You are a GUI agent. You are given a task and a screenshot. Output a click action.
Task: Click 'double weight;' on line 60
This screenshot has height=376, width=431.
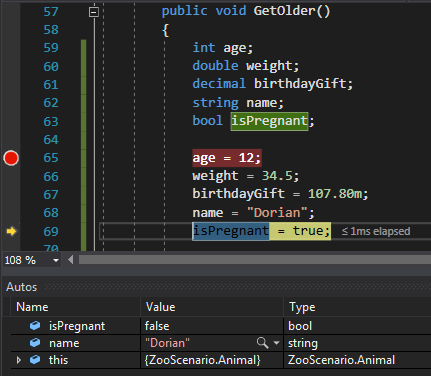pyautogui.click(x=246, y=66)
